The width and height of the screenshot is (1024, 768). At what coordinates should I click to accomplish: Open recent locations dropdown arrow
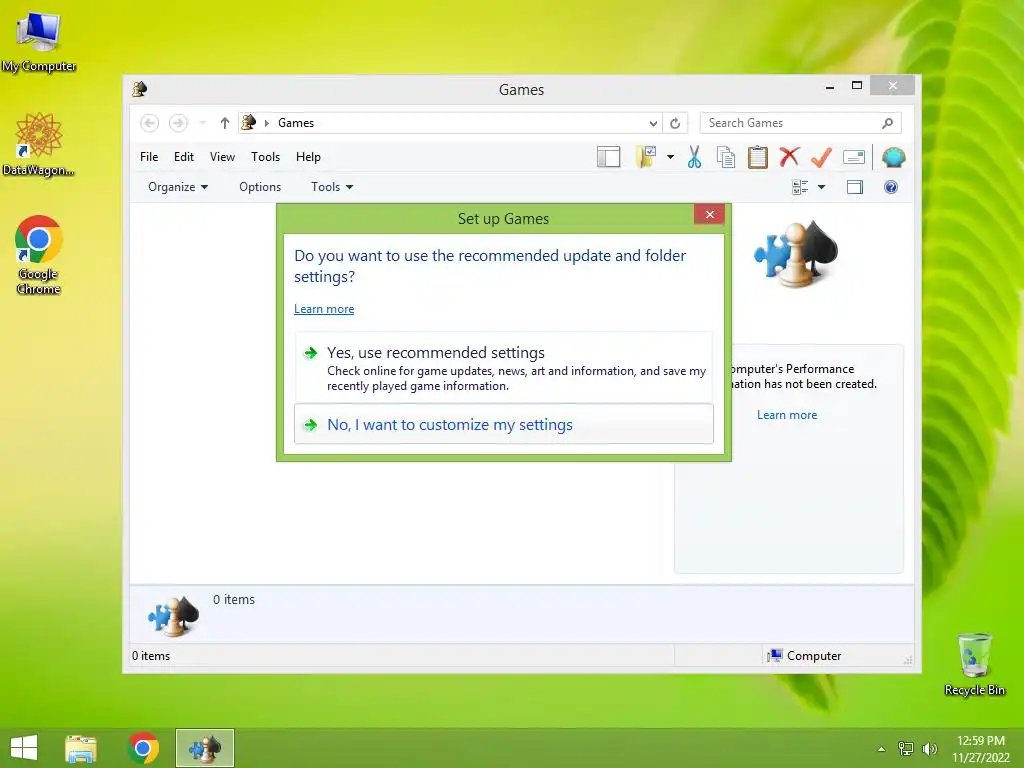202,123
